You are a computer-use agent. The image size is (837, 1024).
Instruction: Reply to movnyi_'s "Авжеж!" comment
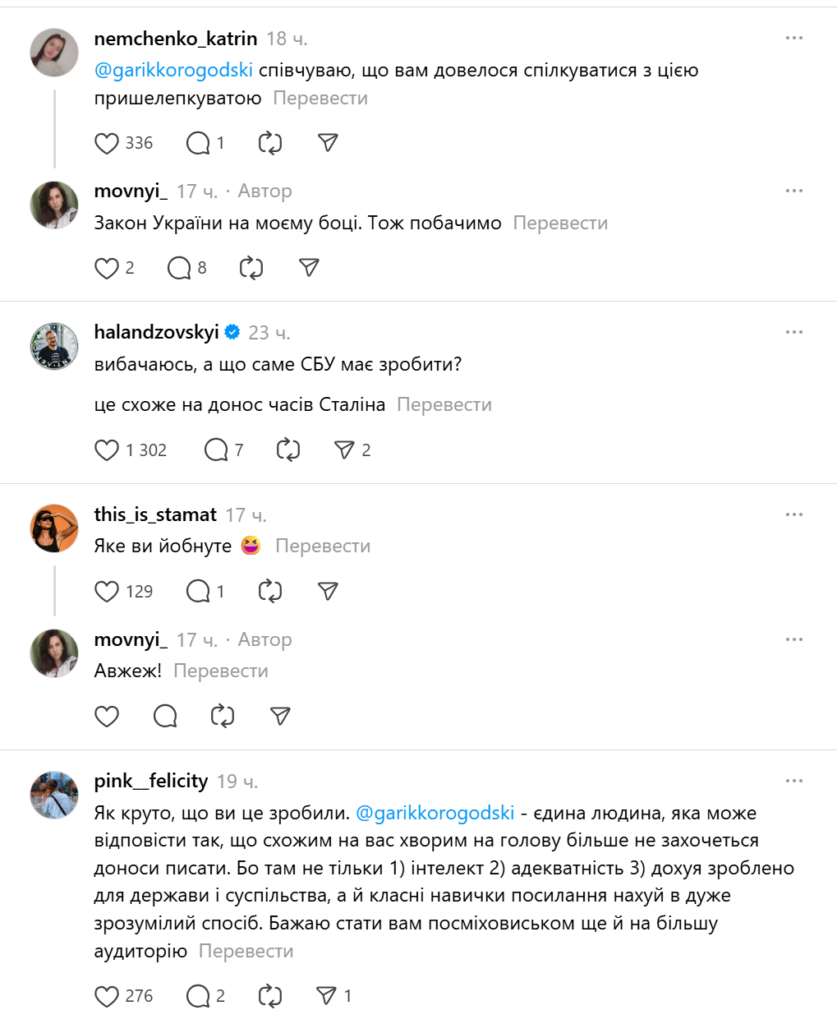(x=166, y=716)
